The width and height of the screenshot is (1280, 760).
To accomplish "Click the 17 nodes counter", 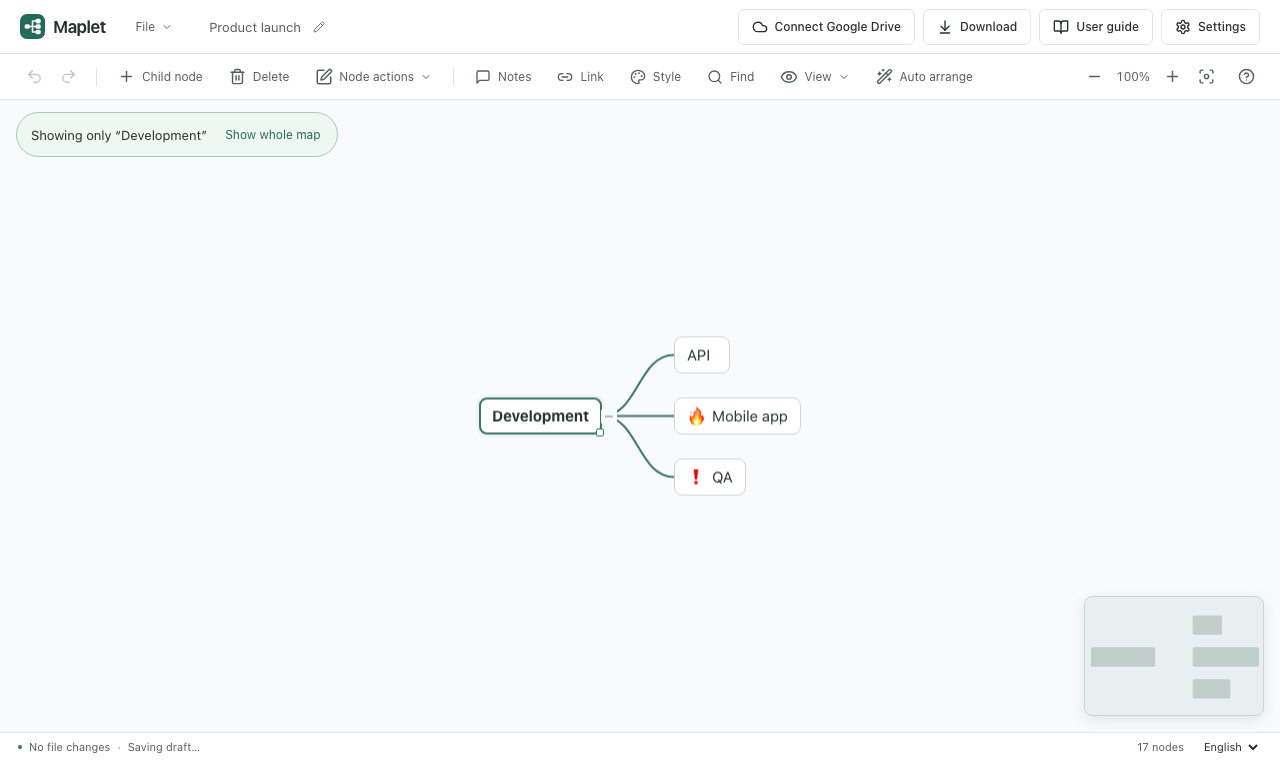I will [1160, 747].
